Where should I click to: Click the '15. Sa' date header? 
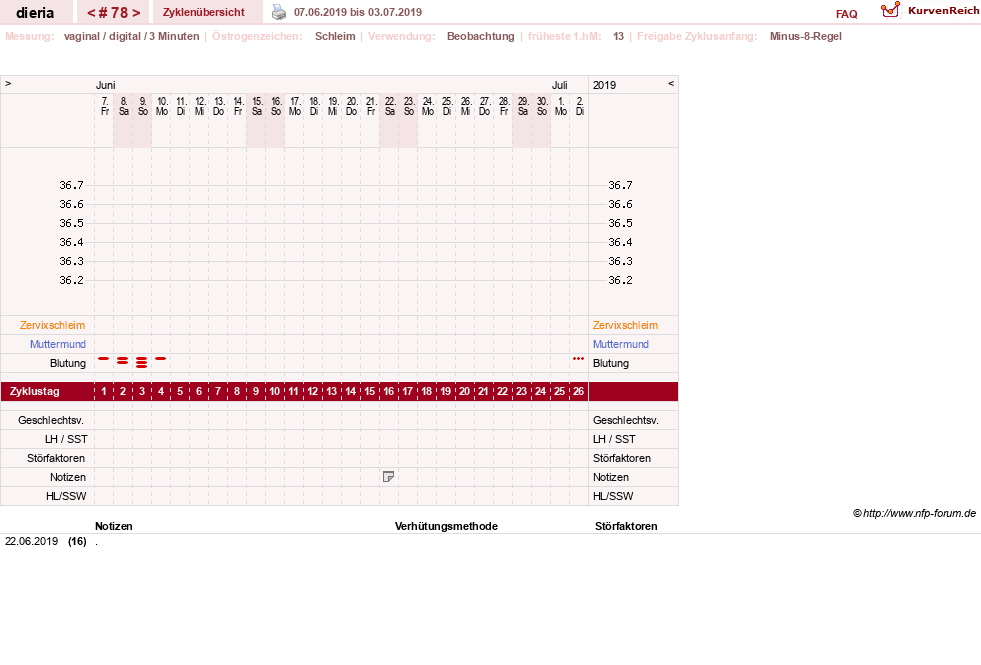[257, 106]
